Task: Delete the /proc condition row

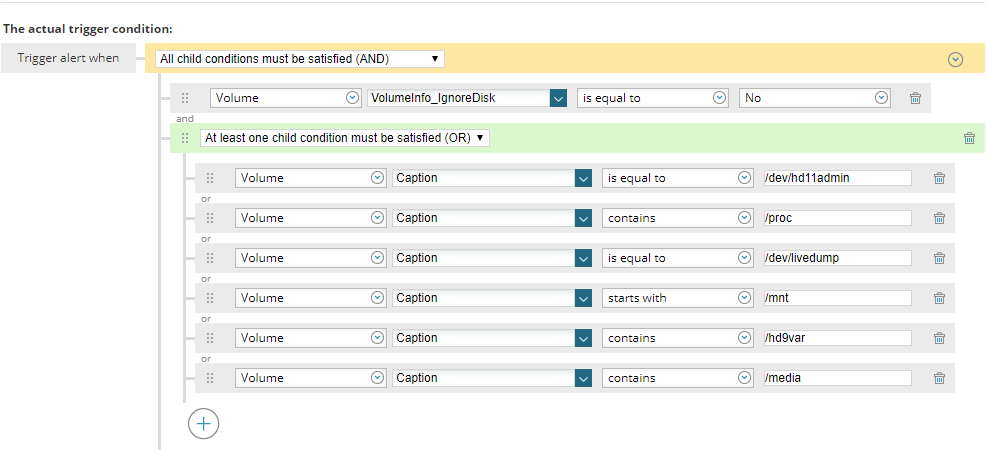Action: coord(939,218)
